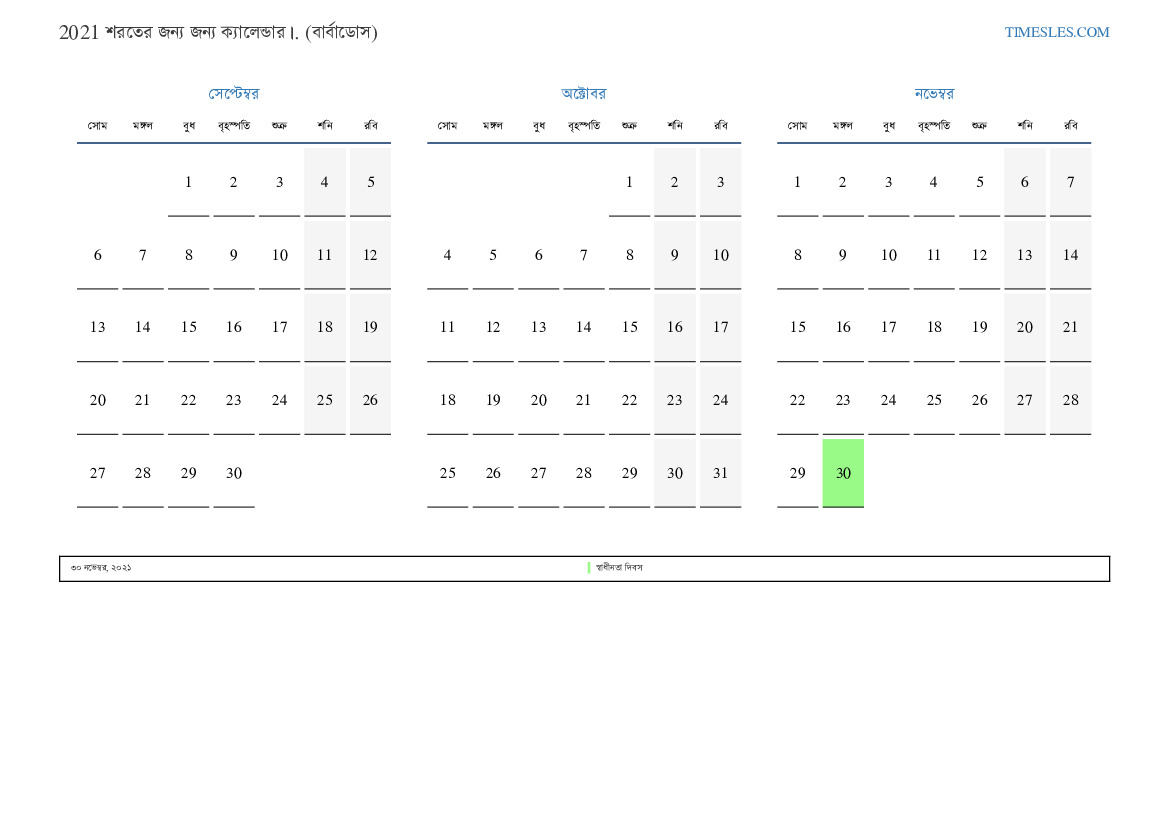Click the calendar page title text

pos(218,32)
